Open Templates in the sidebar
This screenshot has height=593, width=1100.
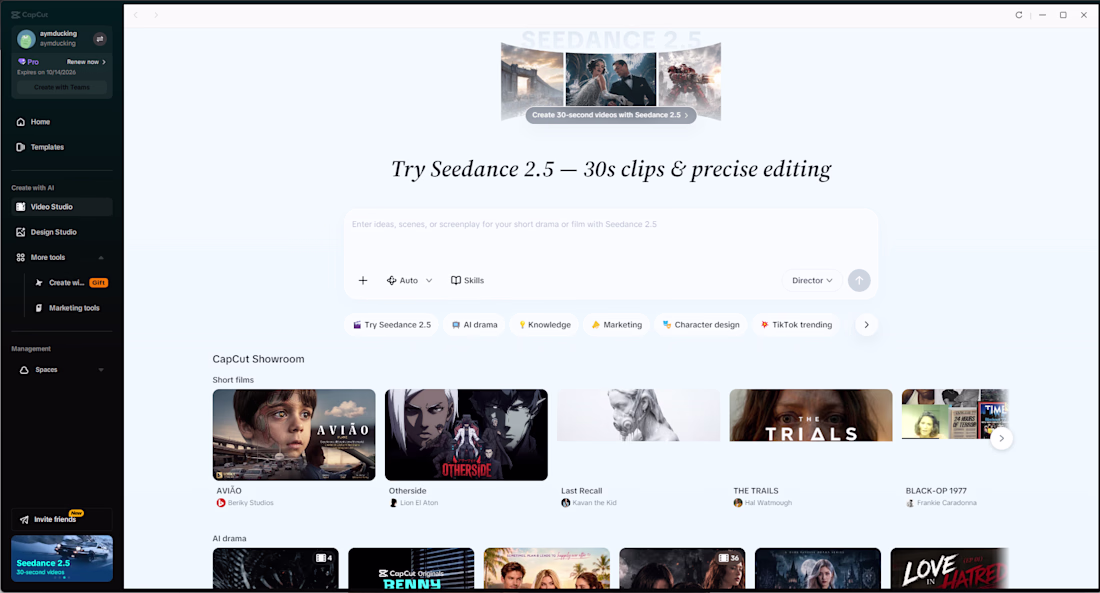click(x=62, y=147)
